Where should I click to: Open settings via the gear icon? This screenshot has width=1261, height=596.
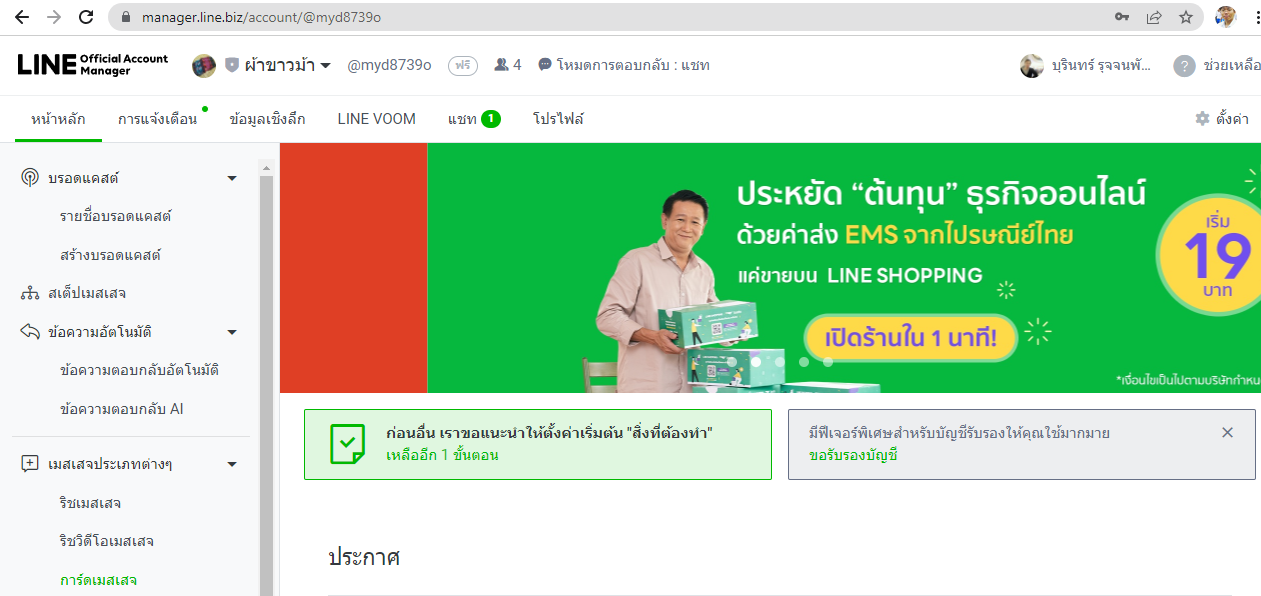[1202, 118]
